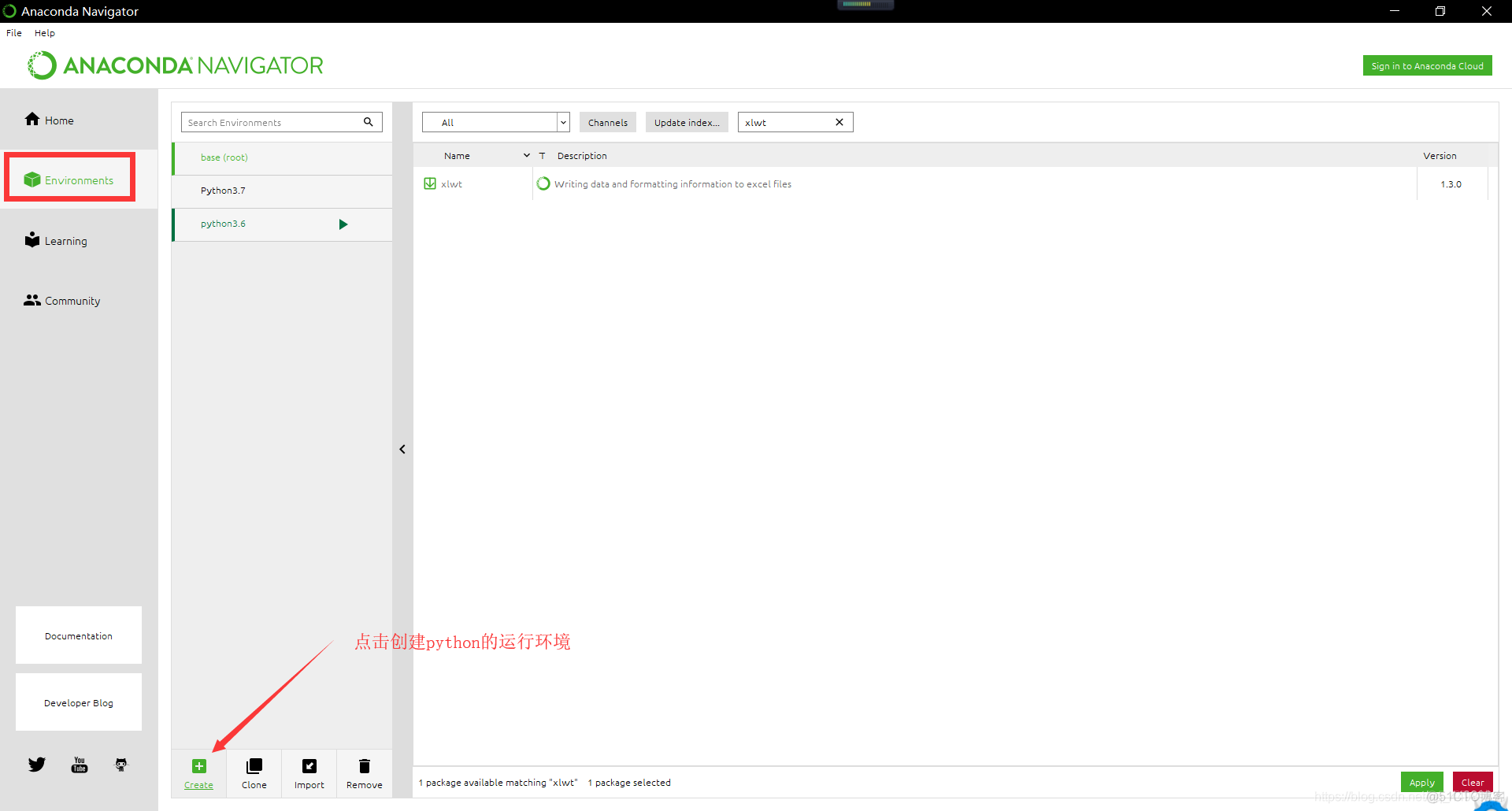
Task: Click the T type column header
Action: pos(542,156)
